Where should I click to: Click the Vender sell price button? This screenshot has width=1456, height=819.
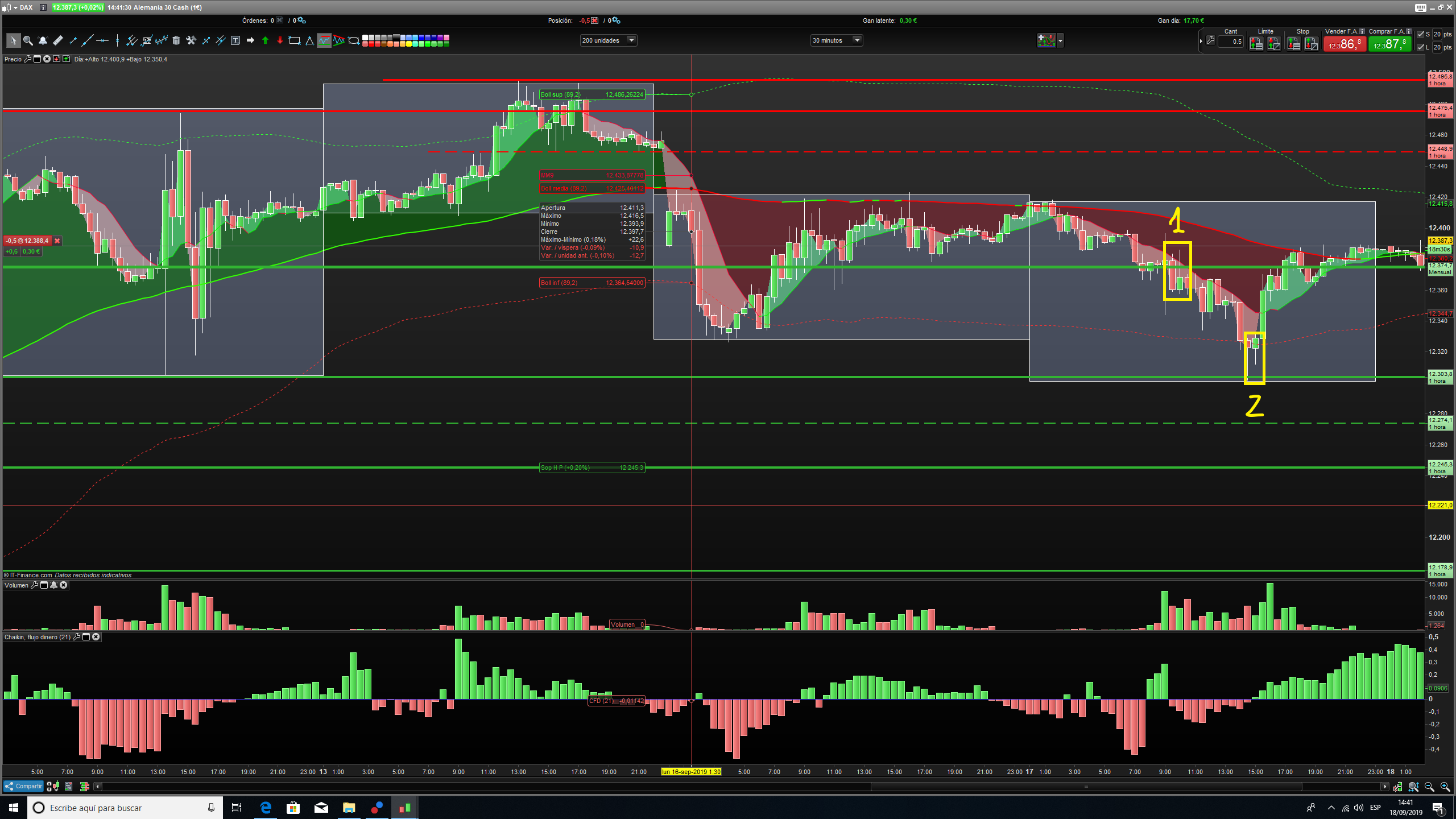click(1345, 44)
